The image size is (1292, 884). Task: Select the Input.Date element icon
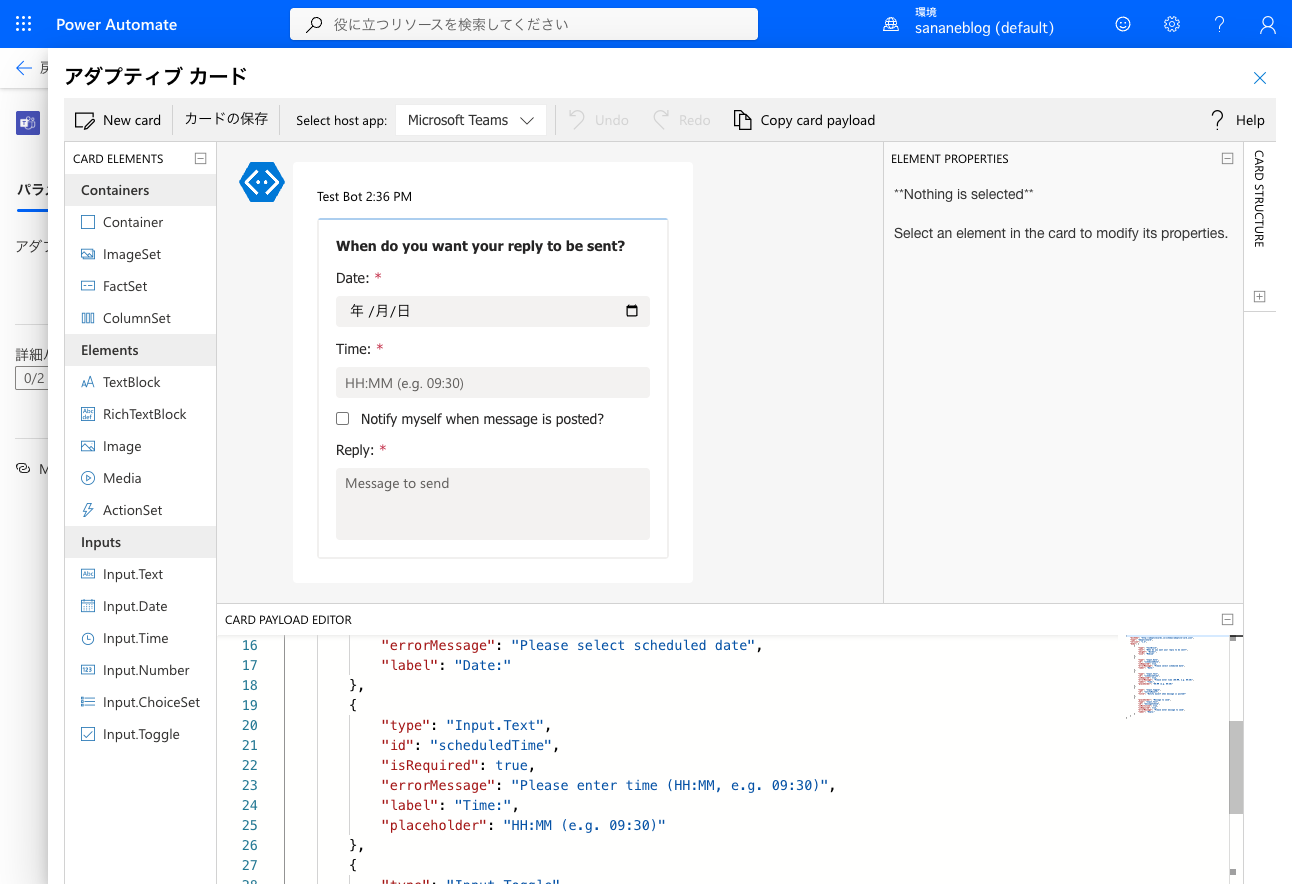(88, 606)
